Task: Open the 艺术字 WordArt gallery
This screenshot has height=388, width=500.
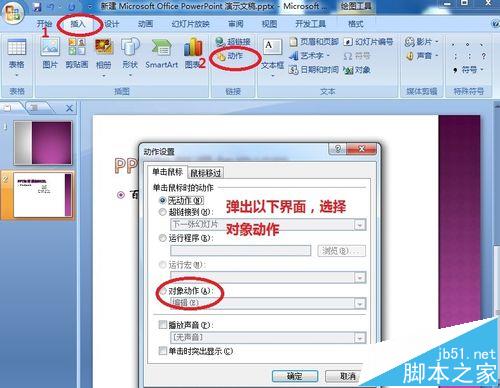Action: tap(309, 56)
